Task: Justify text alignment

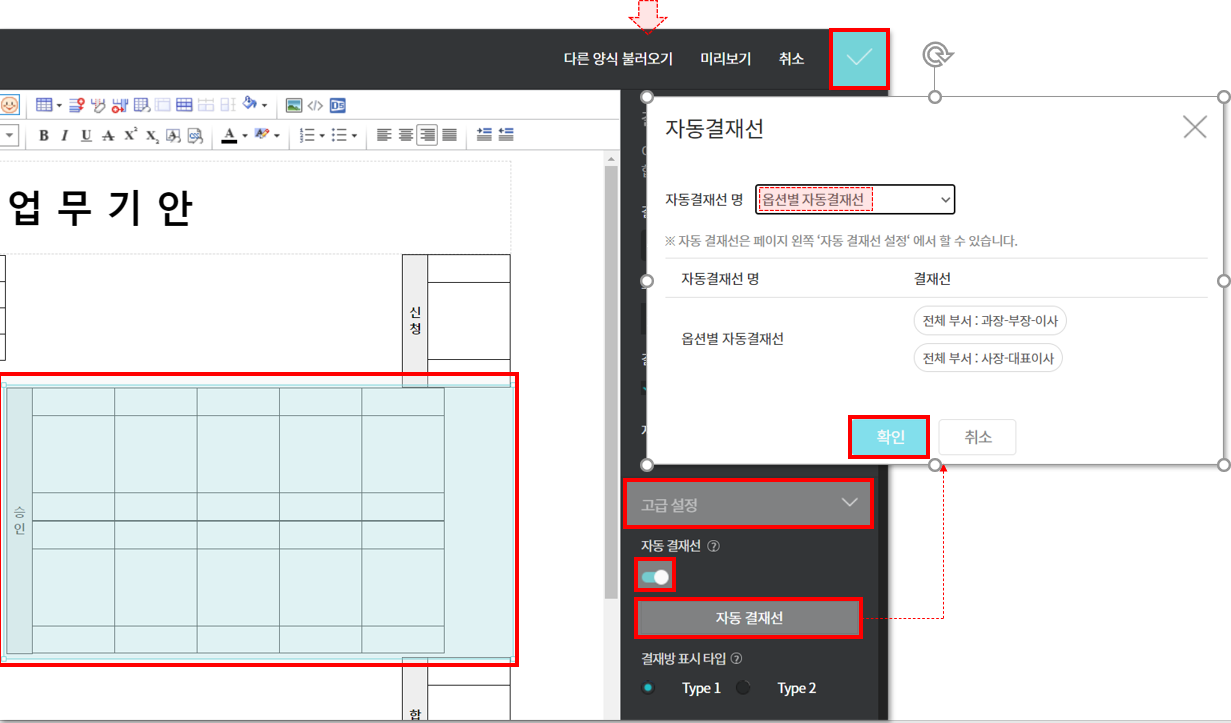Action: 450,135
